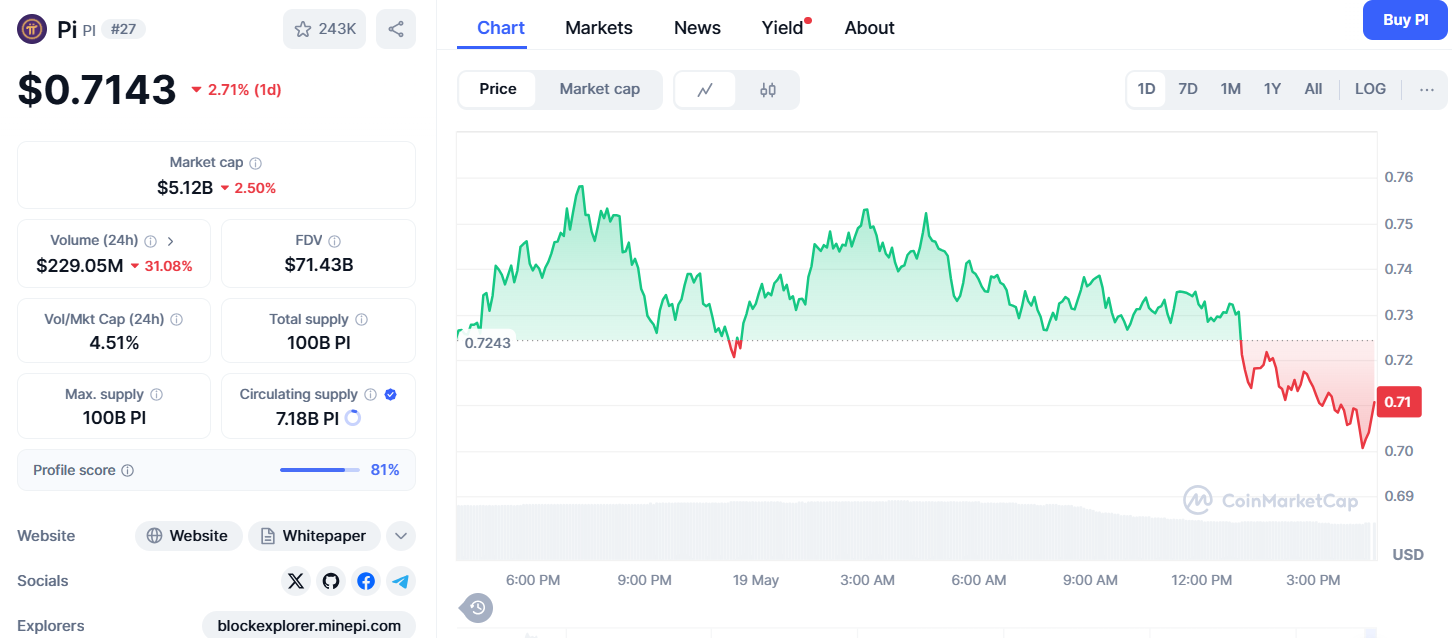Viewport: 1452px width, 638px height.
Task: Click the $71.43B FDV value
Action: [318, 265]
